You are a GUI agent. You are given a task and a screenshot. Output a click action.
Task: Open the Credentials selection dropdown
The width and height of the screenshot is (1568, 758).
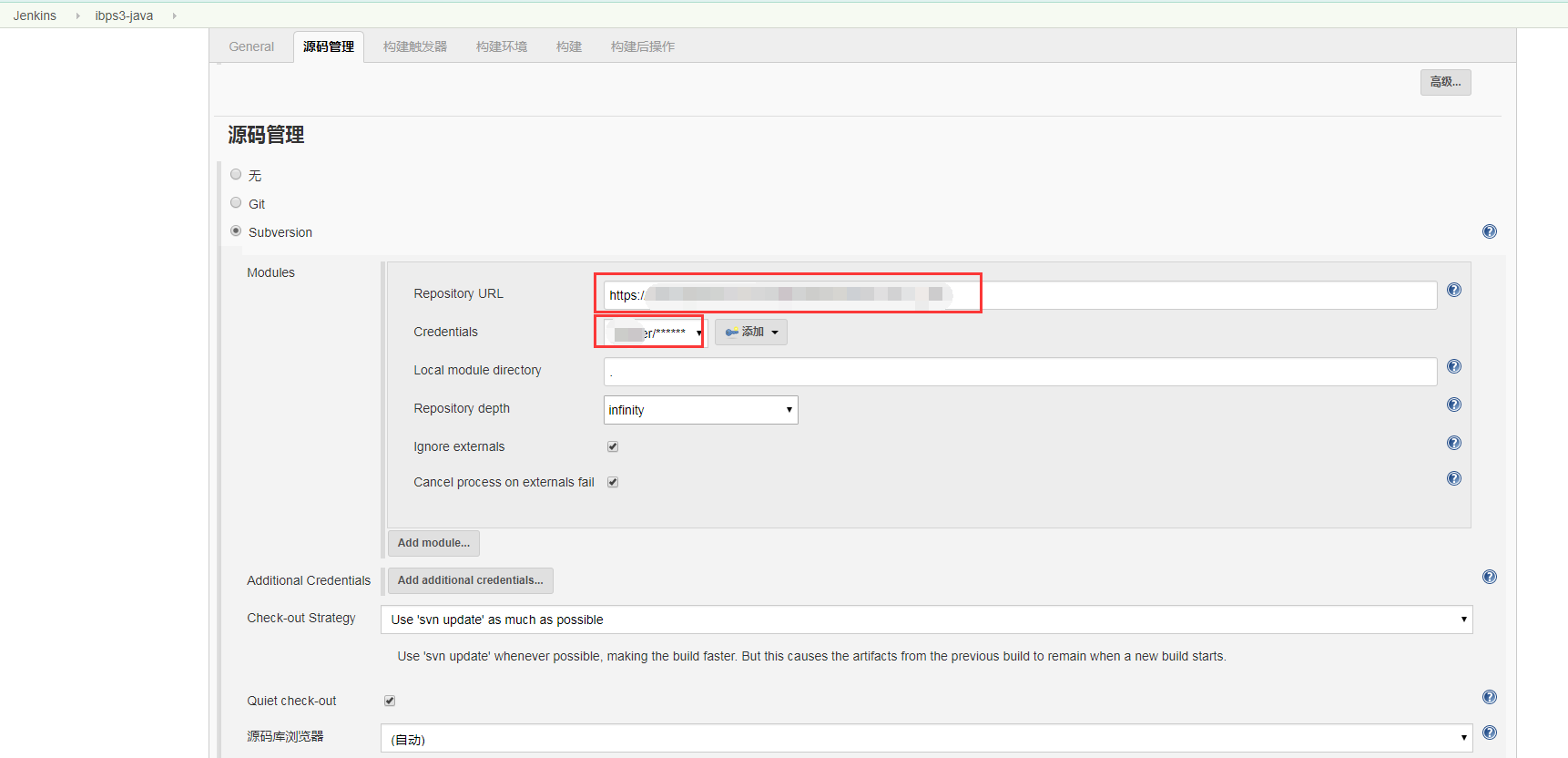[656, 333]
